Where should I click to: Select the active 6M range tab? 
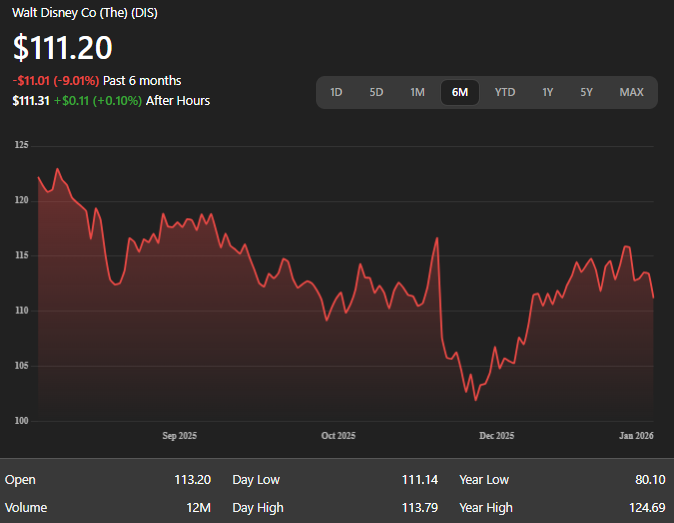click(x=460, y=92)
